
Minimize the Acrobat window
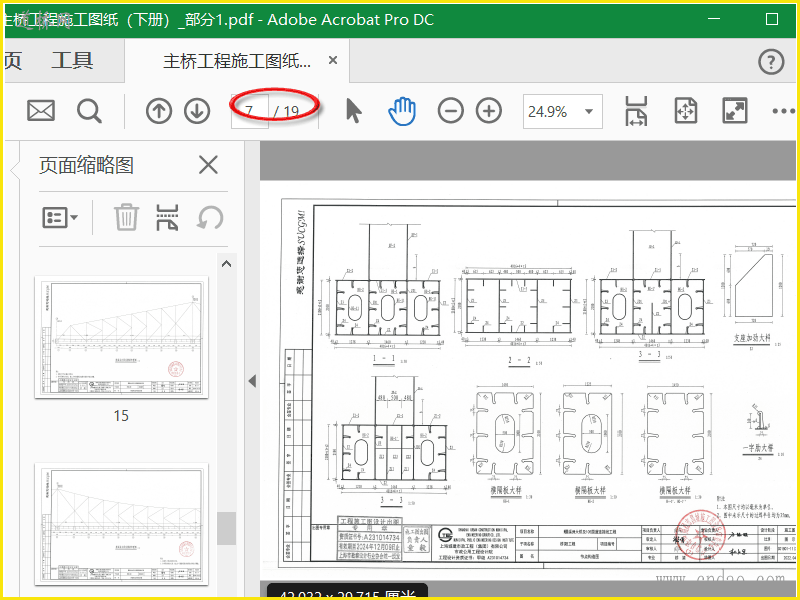(714, 19)
